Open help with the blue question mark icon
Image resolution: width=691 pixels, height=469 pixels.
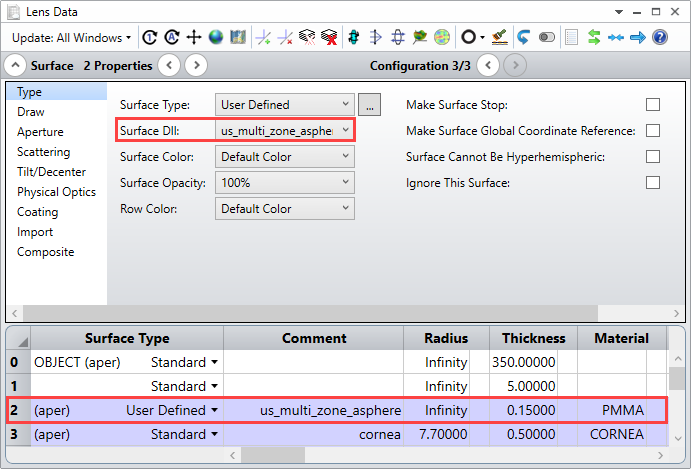(x=660, y=37)
